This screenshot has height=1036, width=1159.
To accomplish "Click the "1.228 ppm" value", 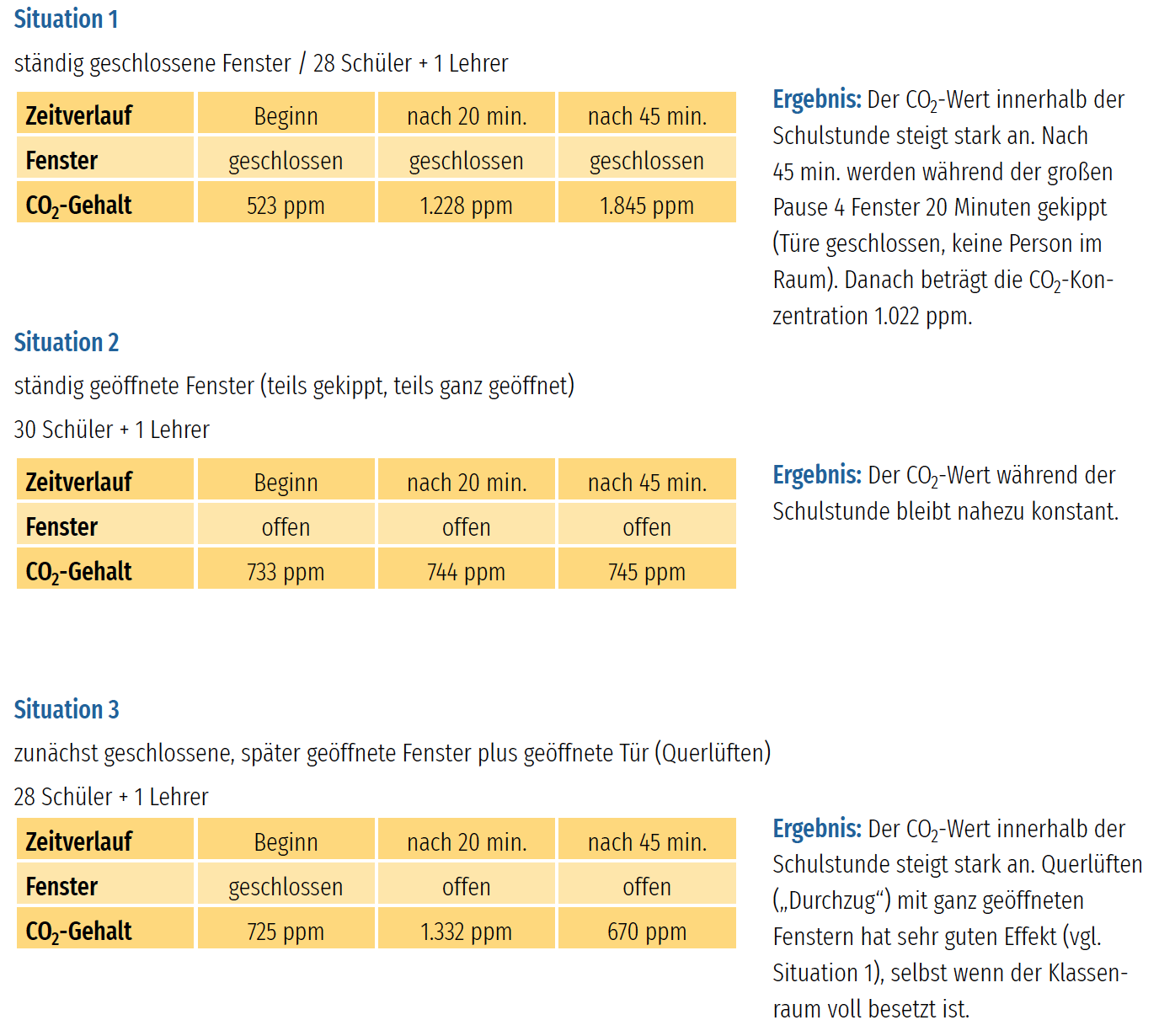I will click(466, 206).
